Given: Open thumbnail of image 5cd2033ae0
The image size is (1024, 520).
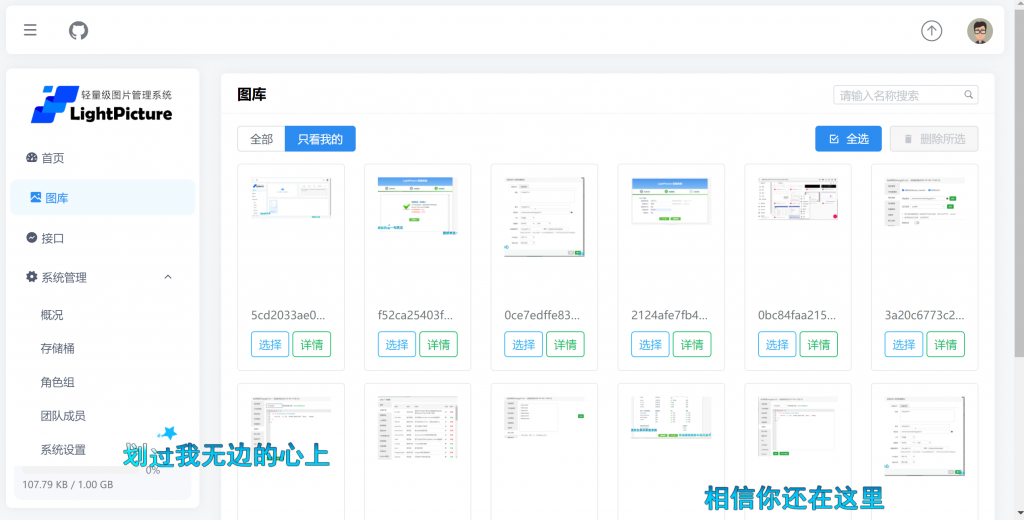Looking at the screenshot, I should [x=291, y=197].
